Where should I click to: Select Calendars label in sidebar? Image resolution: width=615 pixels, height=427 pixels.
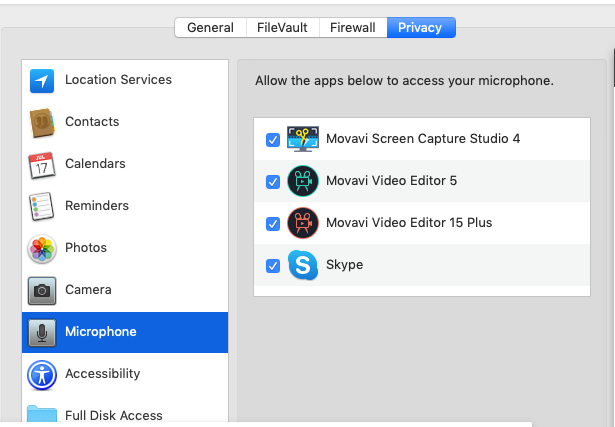[95, 164]
